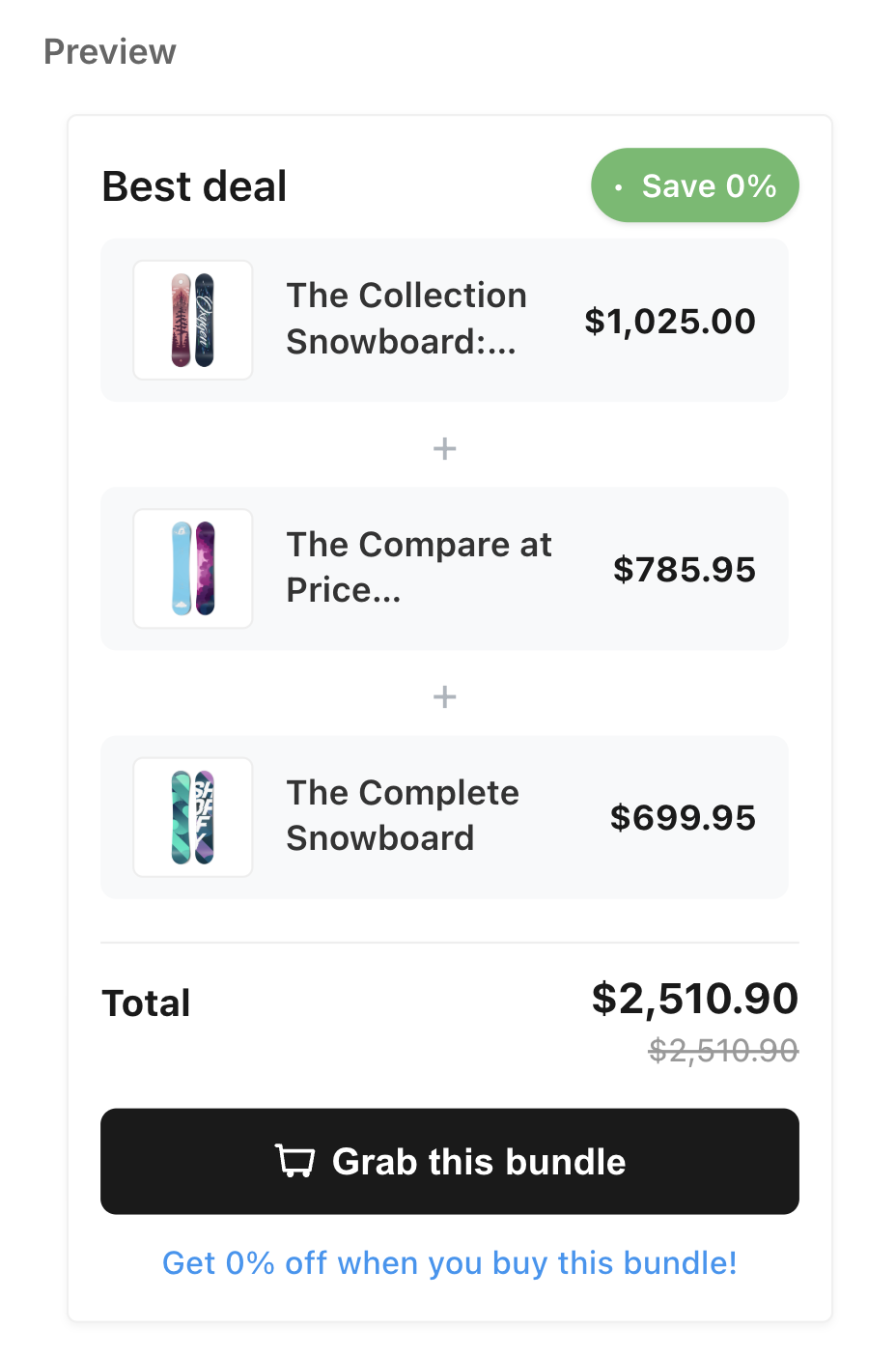Click the $785.95 price
Image resolution: width=896 pixels, height=1356 pixels.
pyautogui.click(x=684, y=570)
